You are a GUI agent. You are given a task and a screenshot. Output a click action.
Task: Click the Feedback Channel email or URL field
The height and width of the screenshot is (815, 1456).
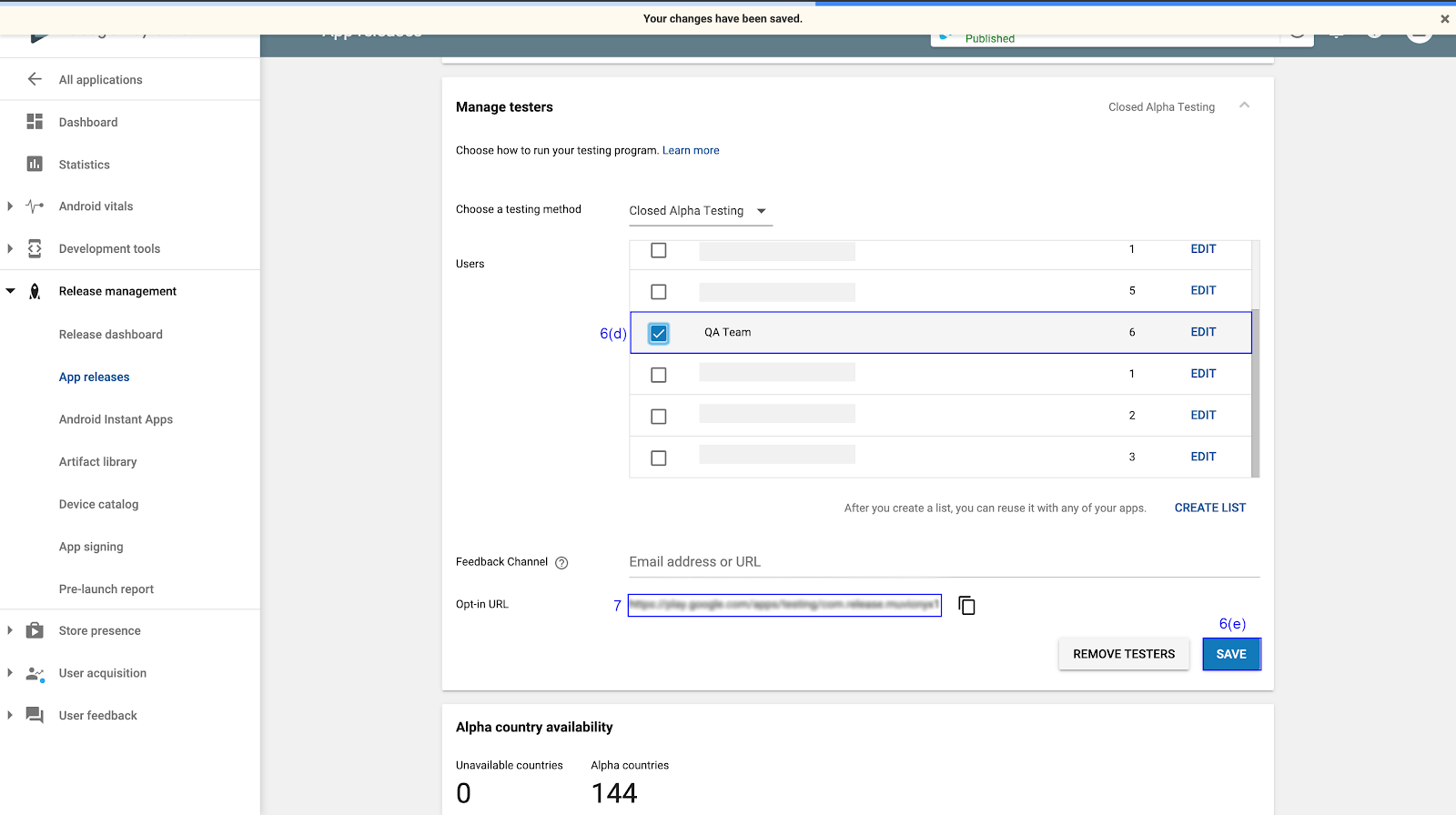[x=943, y=562]
